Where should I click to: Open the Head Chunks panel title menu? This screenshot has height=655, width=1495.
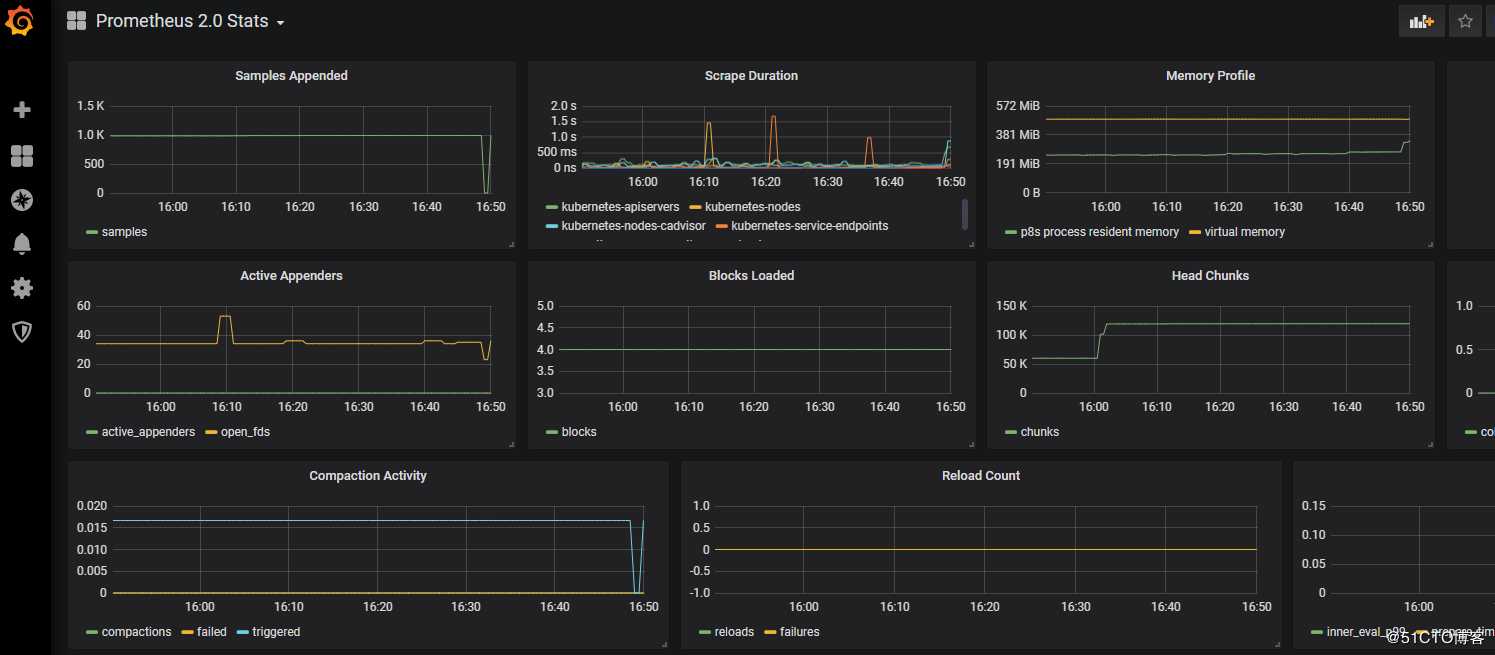[x=1210, y=276]
